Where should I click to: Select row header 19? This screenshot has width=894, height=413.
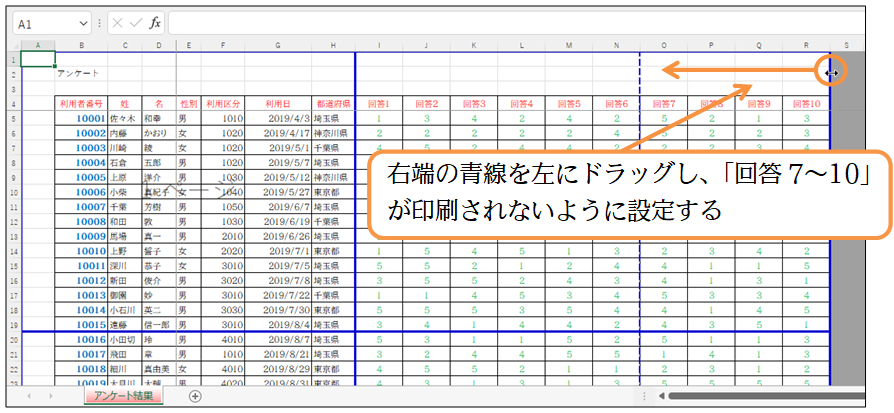tap(16, 325)
